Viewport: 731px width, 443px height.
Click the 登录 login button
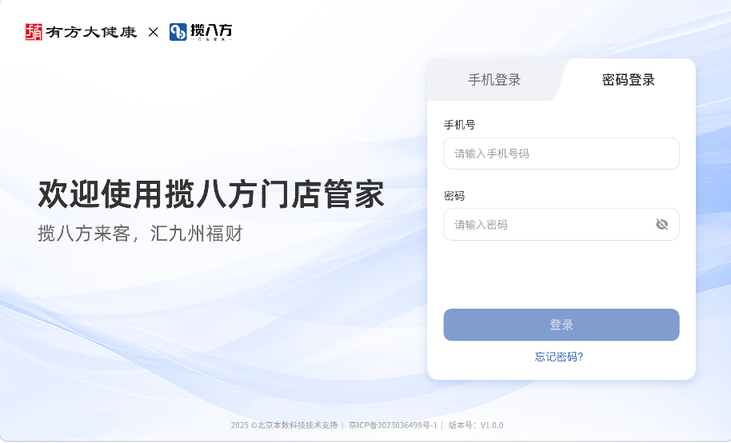click(x=561, y=325)
